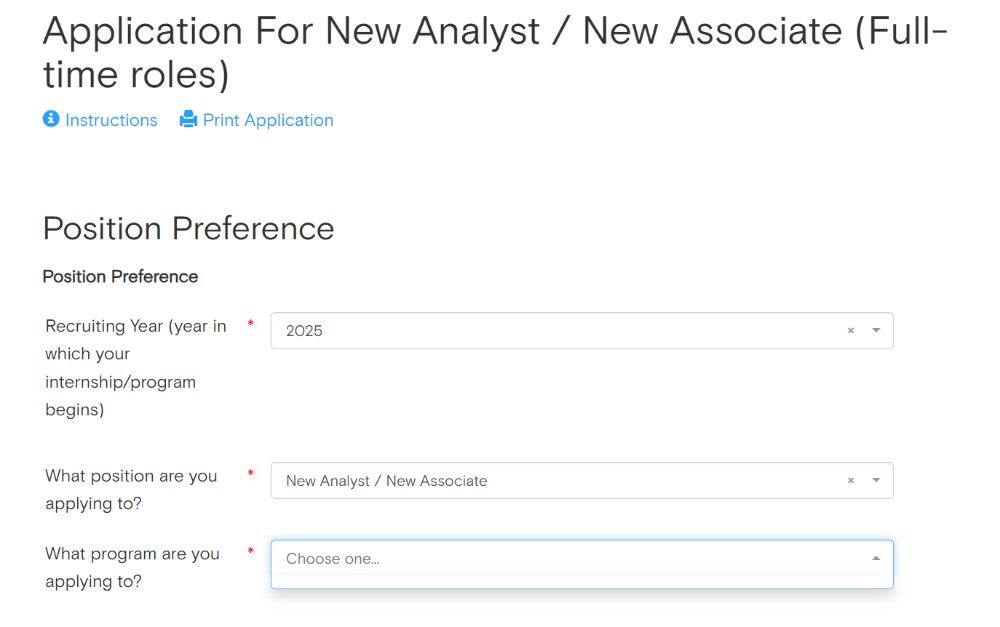
Task: Click the dropdown arrow on position field
Action: pos(875,480)
